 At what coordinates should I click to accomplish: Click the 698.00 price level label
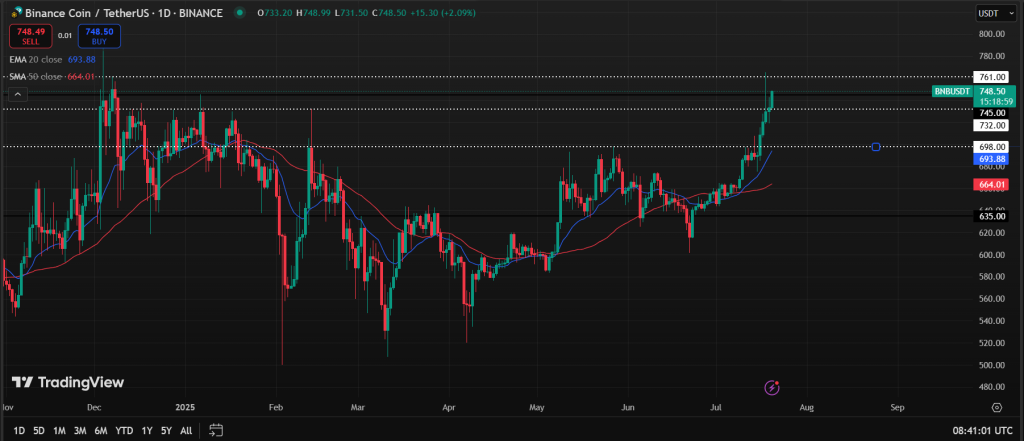[x=991, y=146]
